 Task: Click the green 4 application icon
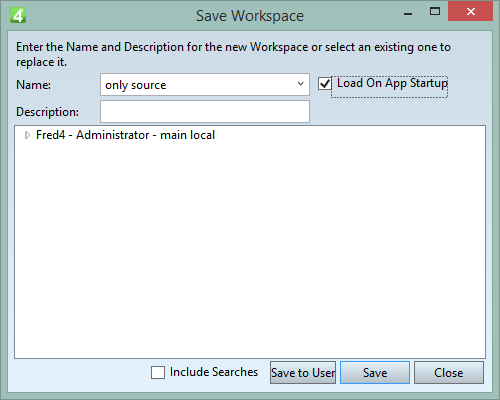tap(18, 15)
